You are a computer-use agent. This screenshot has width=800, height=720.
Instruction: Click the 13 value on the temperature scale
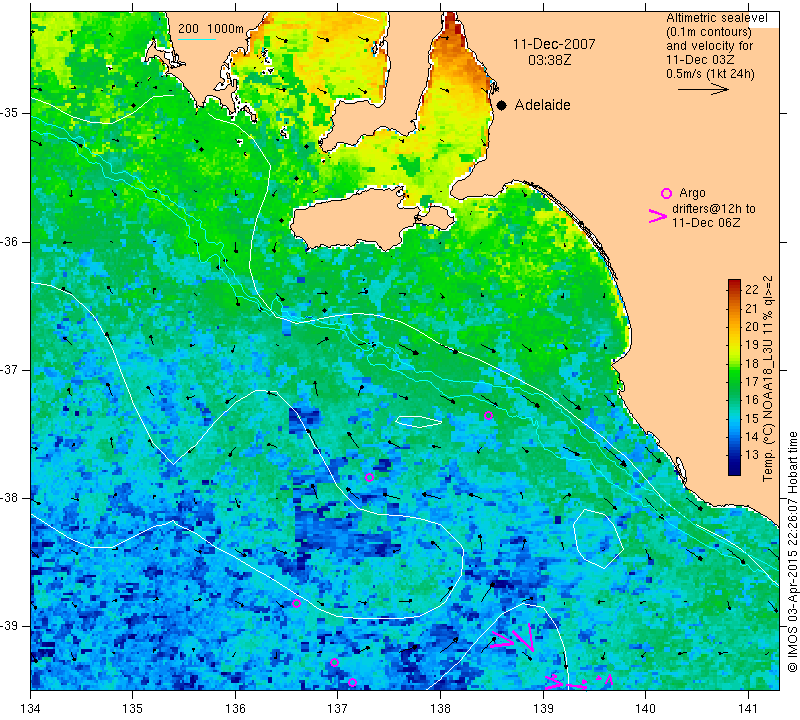[x=752, y=454]
